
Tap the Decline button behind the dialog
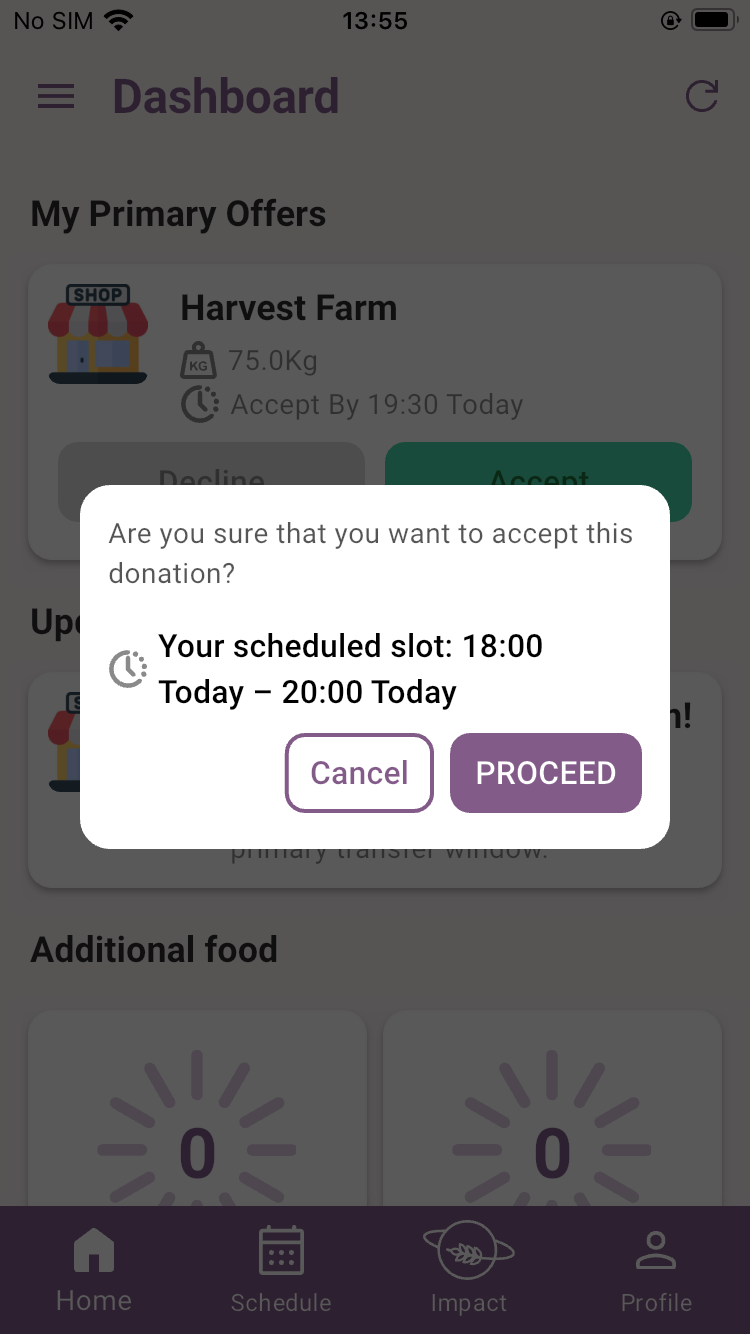pos(211,466)
